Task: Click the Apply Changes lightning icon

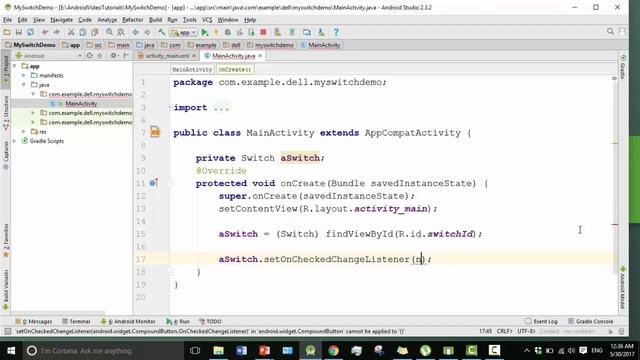Action: 216,32
